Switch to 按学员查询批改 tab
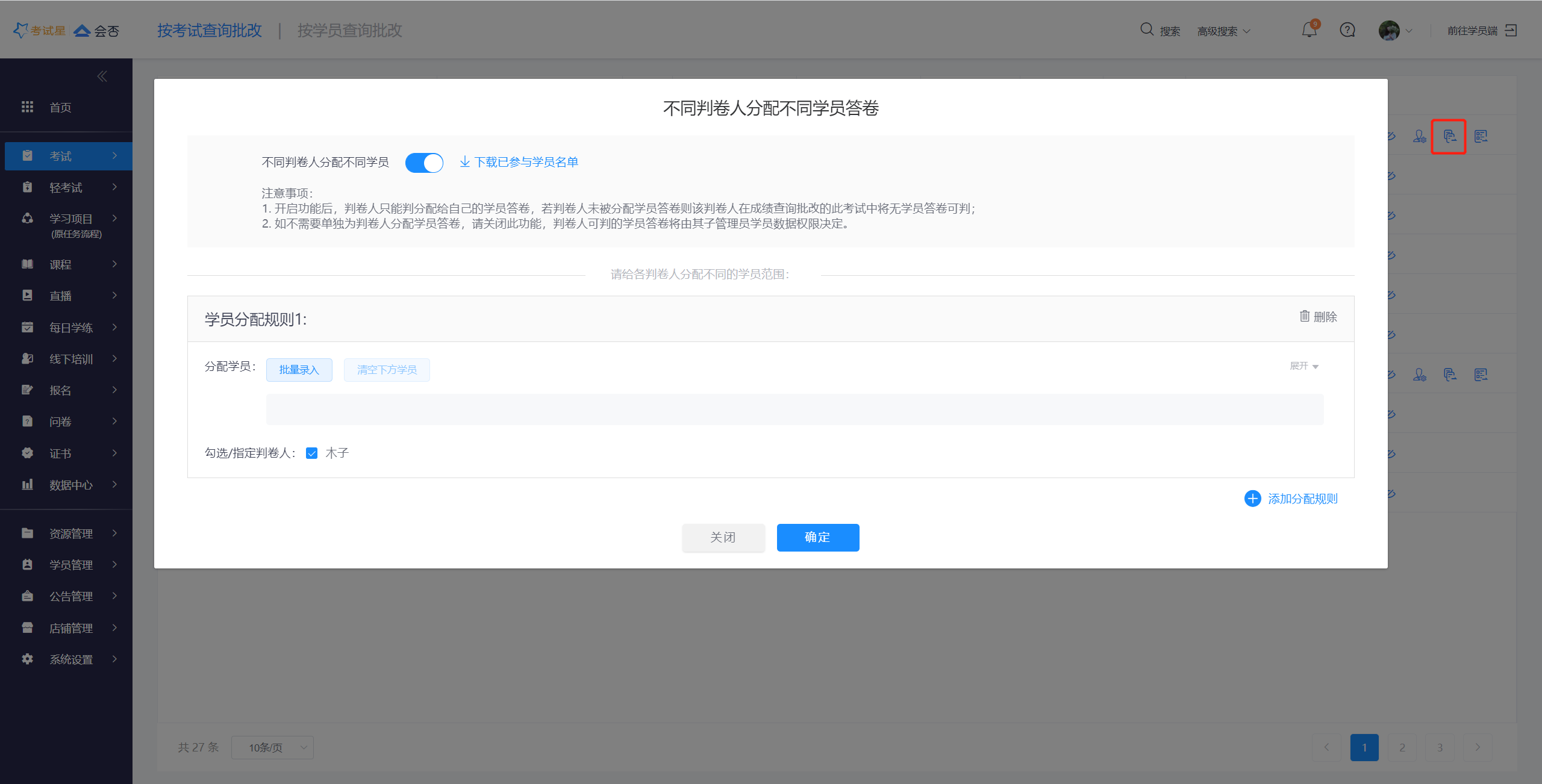Viewport: 1542px width, 784px height. point(349,31)
